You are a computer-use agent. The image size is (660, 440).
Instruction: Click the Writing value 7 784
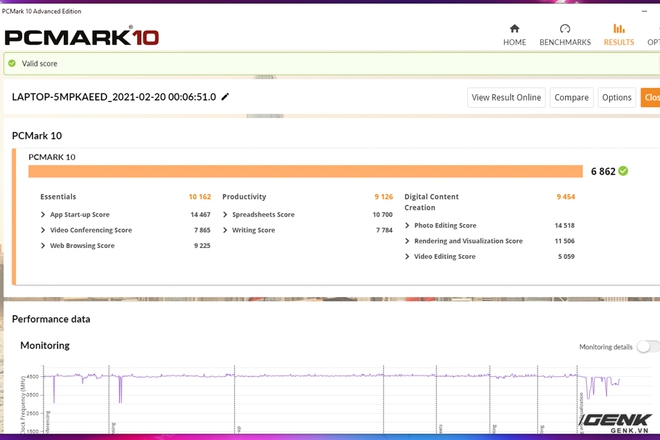tap(384, 230)
